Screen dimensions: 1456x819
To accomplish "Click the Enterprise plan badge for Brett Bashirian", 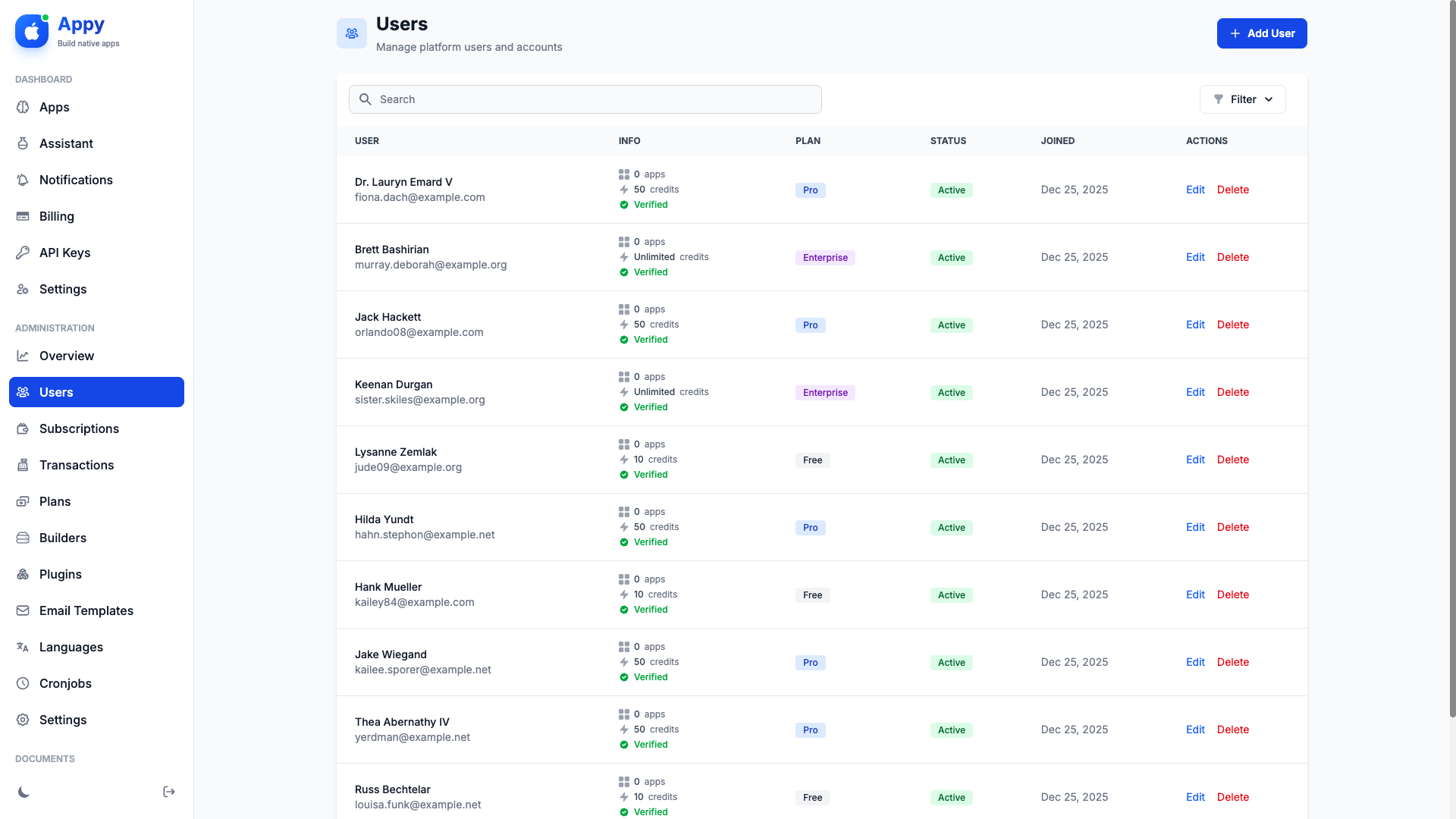I will [x=825, y=257].
